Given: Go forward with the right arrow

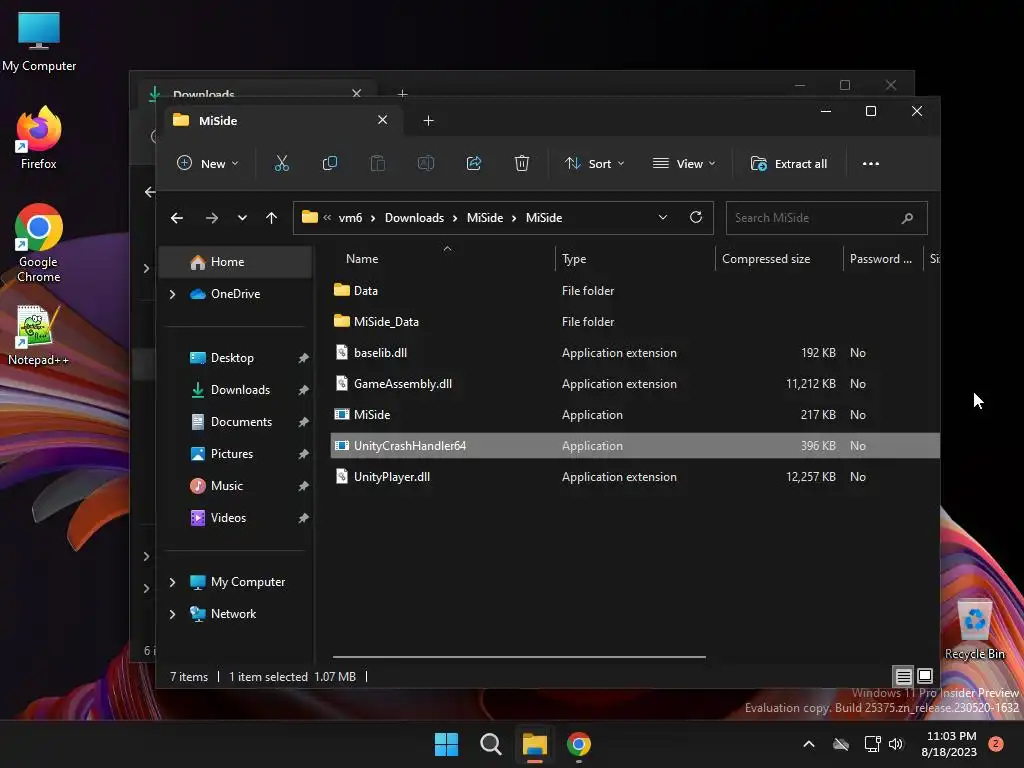Looking at the screenshot, I should (212, 218).
